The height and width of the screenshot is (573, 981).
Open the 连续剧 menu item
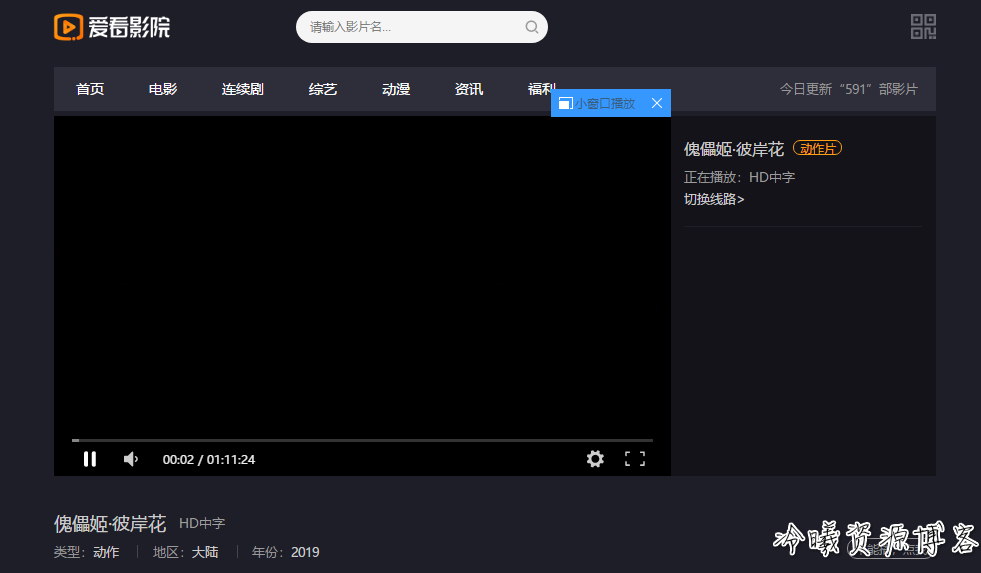[243, 89]
